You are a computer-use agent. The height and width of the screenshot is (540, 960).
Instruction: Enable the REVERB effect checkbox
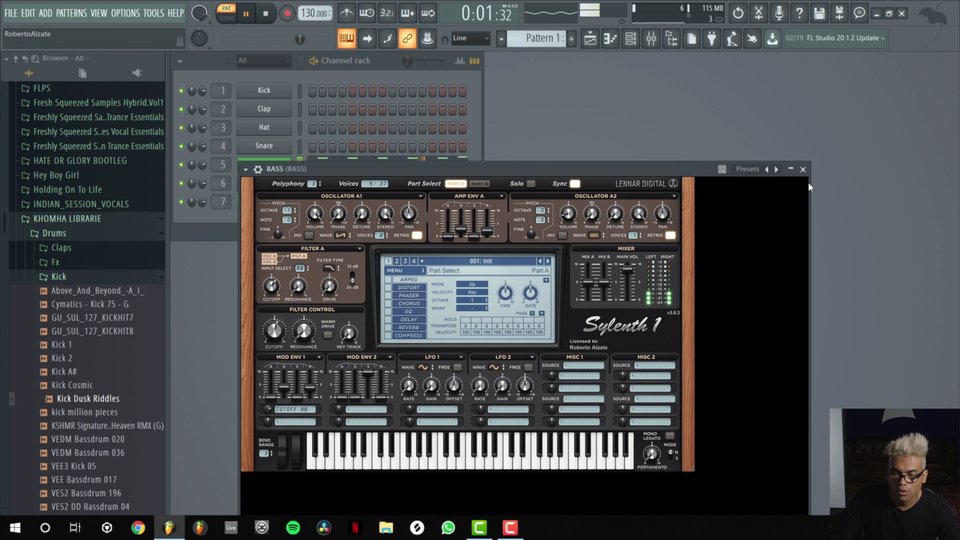[388, 328]
